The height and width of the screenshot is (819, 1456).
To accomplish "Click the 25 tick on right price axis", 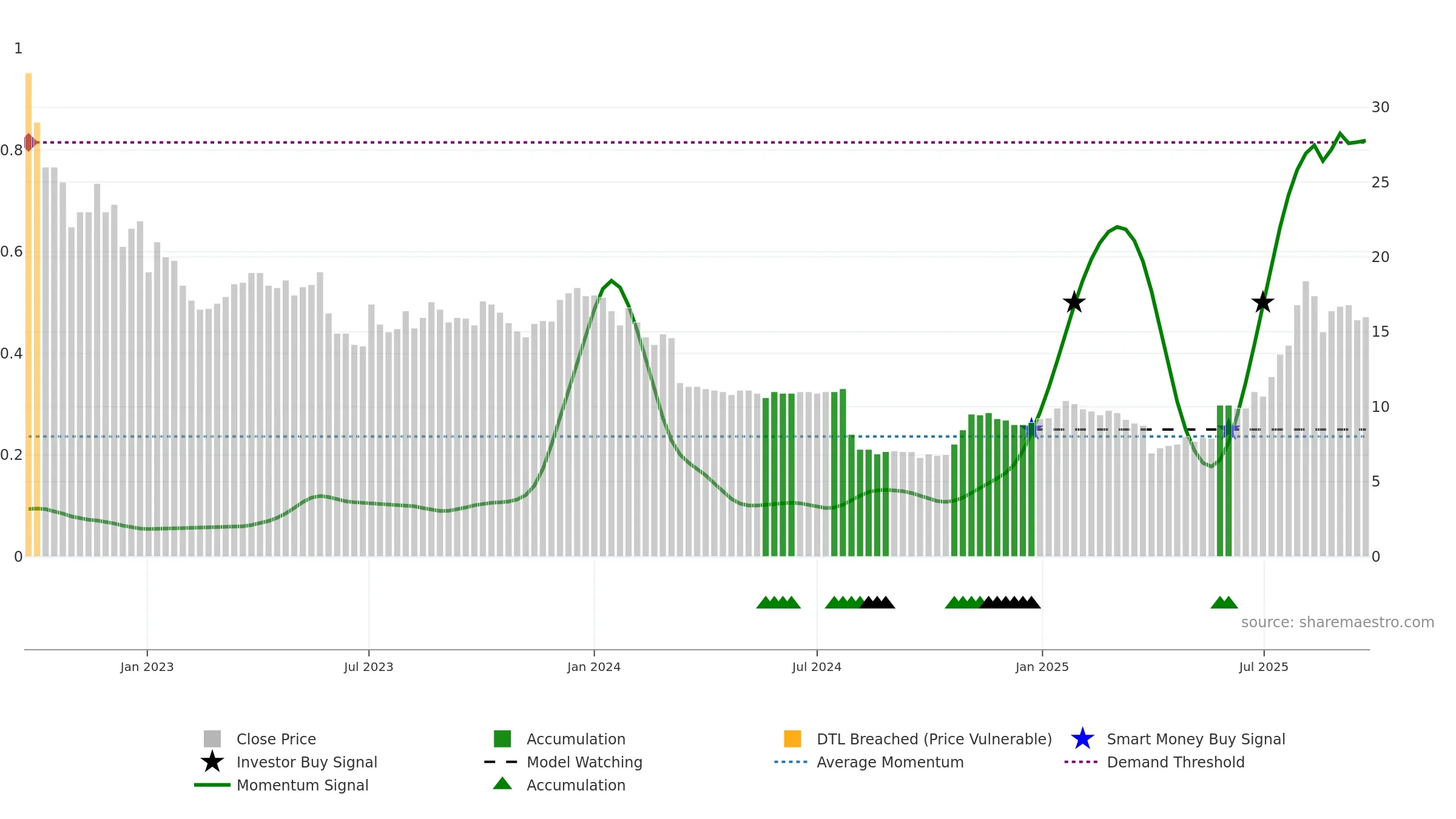I will point(1380,182).
